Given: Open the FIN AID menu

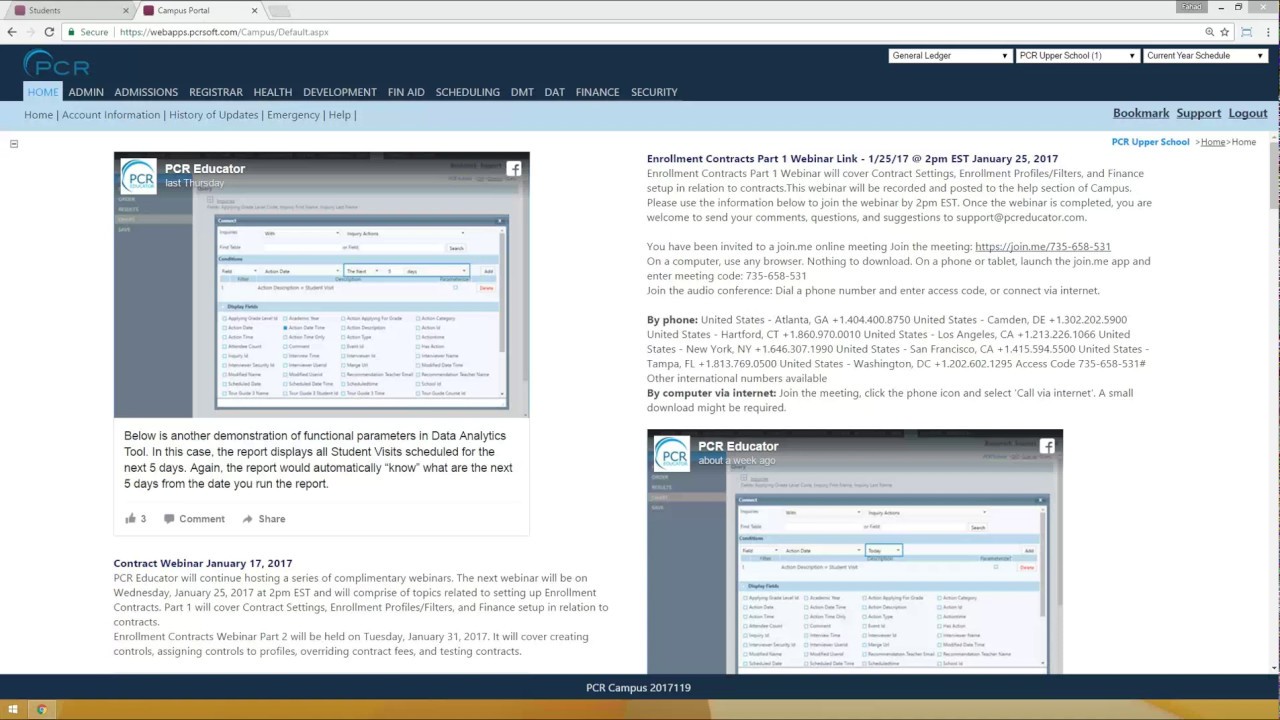Looking at the screenshot, I should (x=406, y=92).
